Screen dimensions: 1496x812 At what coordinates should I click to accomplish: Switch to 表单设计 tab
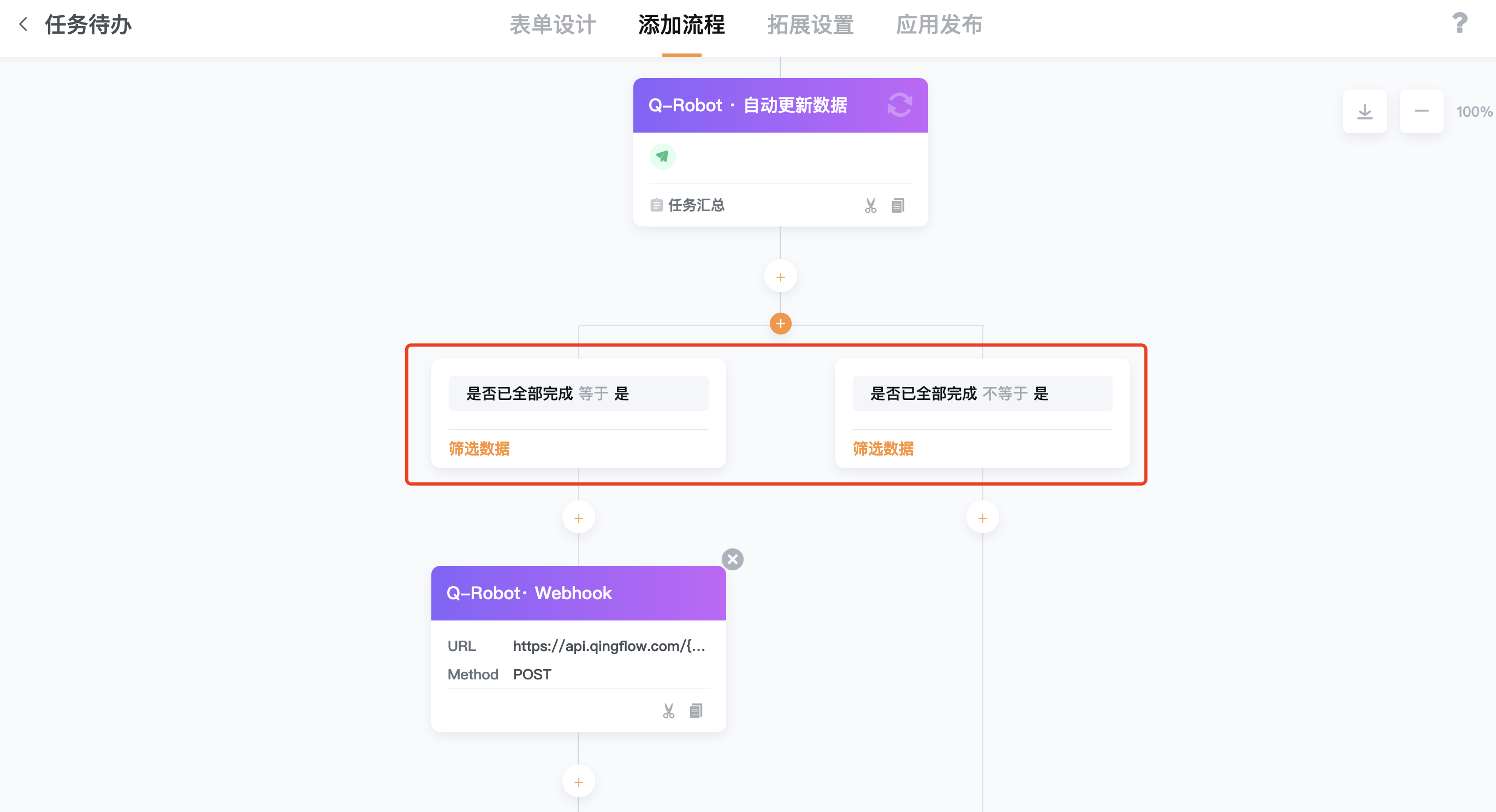click(x=553, y=25)
